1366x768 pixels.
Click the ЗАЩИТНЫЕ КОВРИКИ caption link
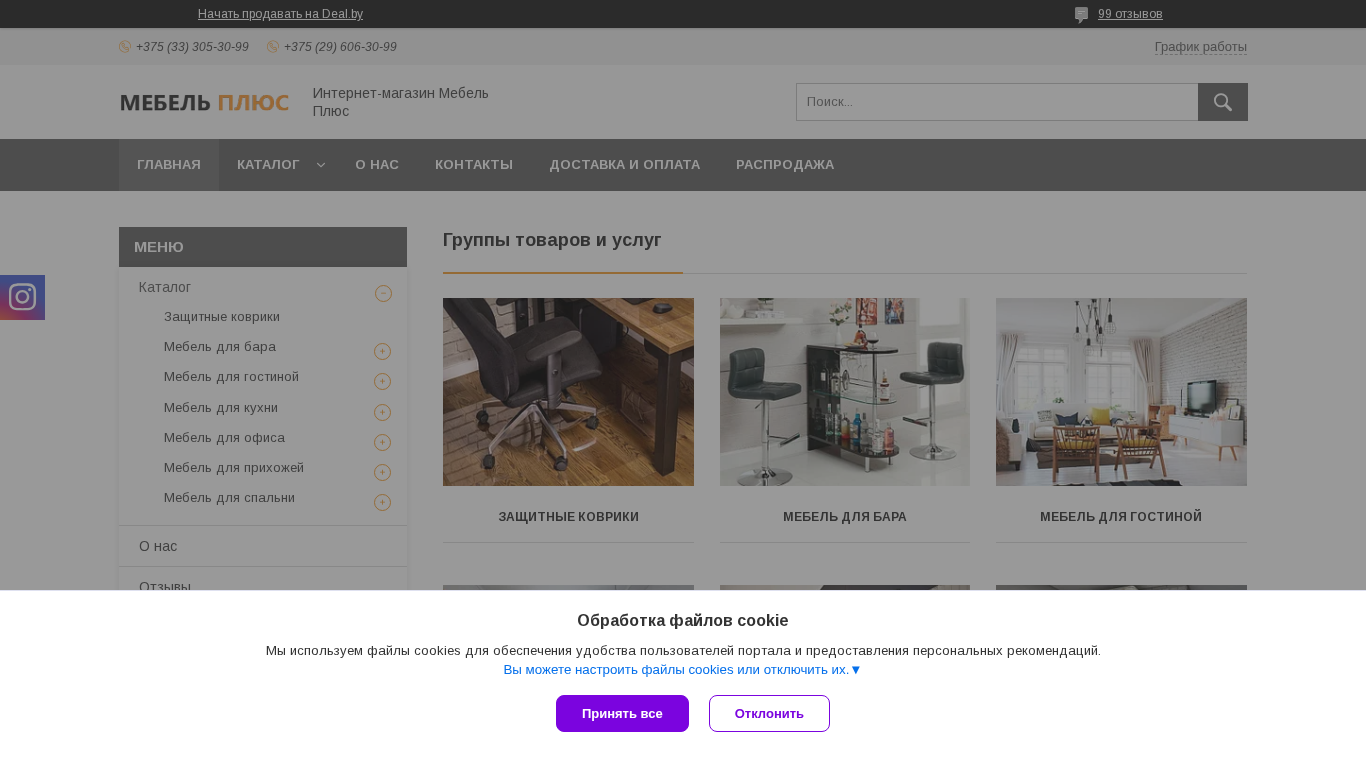point(568,517)
